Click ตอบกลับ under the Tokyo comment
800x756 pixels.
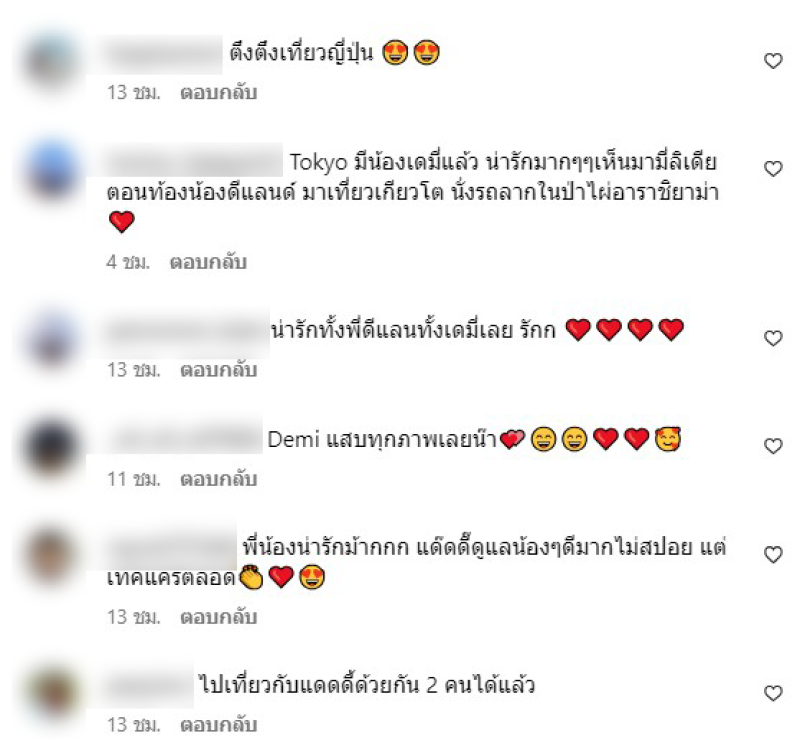coord(208,262)
